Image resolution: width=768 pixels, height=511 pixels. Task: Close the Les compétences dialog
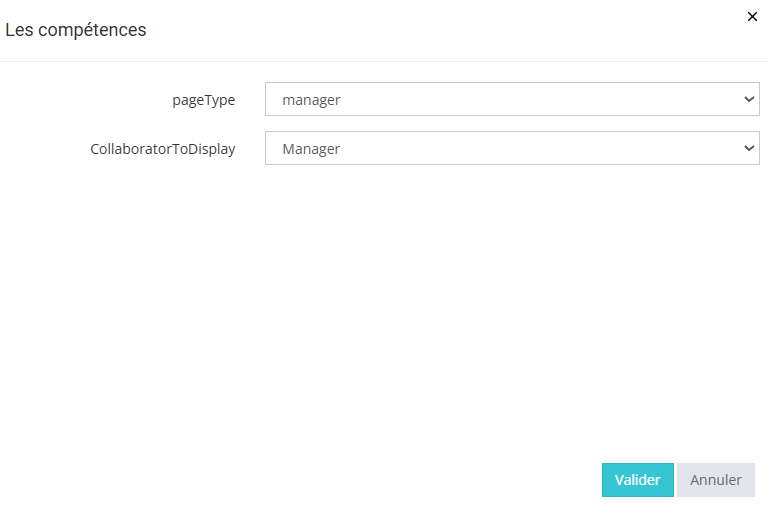[x=752, y=17]
